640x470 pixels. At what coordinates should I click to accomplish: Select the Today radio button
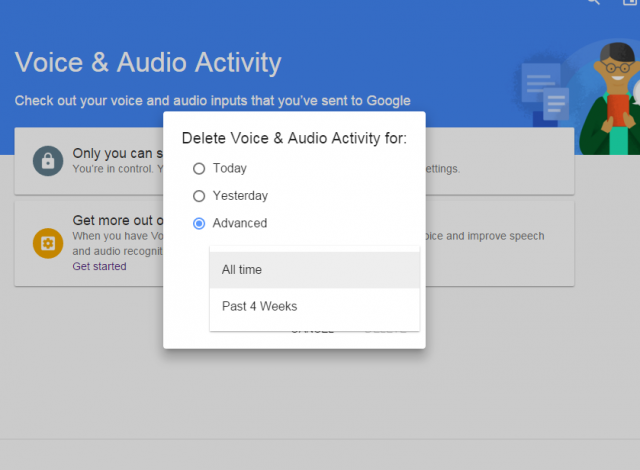click(199, 168)
